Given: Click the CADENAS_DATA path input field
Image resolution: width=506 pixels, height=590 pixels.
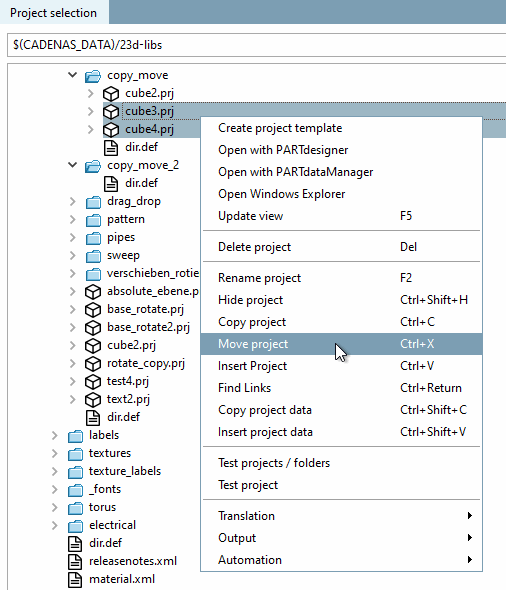Looking at the screenshot, I should click(x=257, y=45).
